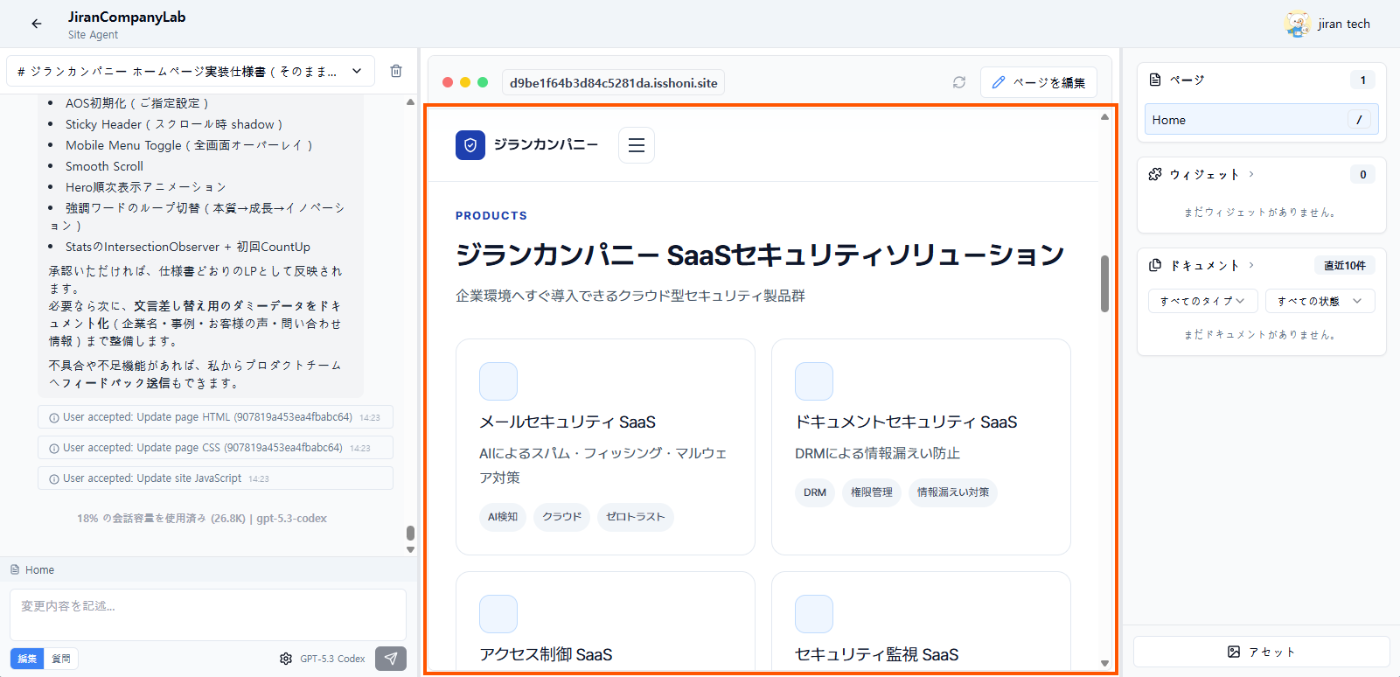Click the preview URL field d9be1f64b3d84c5281da.isshoni.site
Viewport: 1400px width, 677px height.
pos(613,82)
